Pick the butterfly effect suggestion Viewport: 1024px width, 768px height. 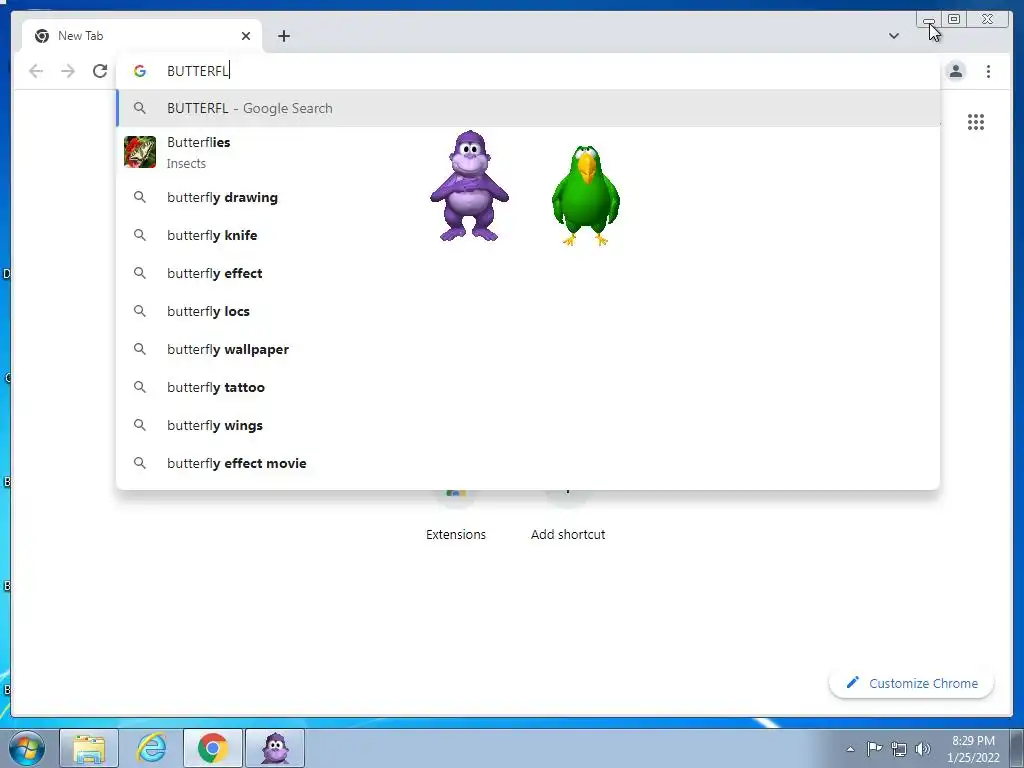pos(528,273)
